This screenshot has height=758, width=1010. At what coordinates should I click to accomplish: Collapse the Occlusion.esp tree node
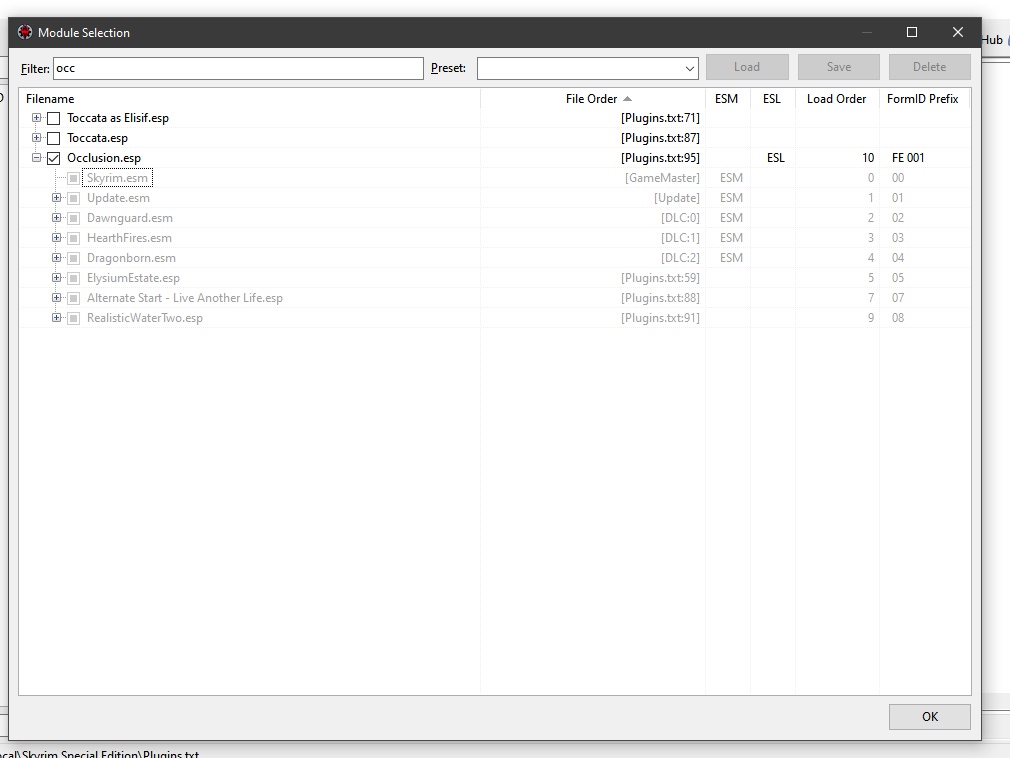pos(37,158)
